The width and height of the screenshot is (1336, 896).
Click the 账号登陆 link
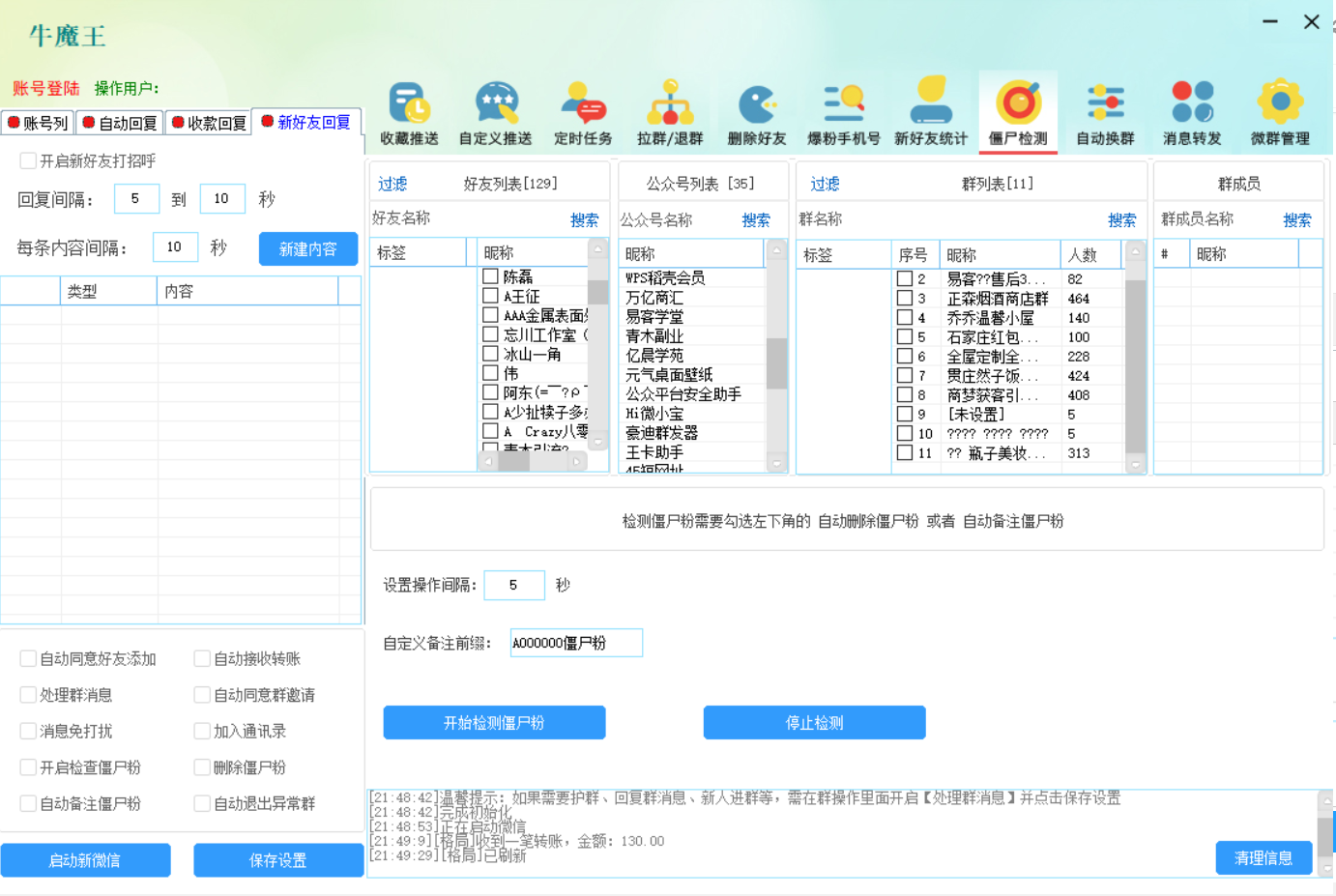45,88
